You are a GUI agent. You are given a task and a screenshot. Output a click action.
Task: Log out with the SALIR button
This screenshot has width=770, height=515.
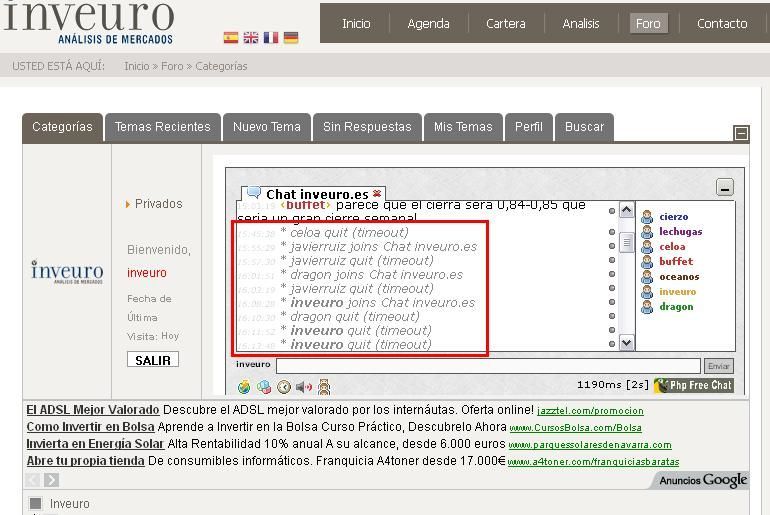[153, 360]
